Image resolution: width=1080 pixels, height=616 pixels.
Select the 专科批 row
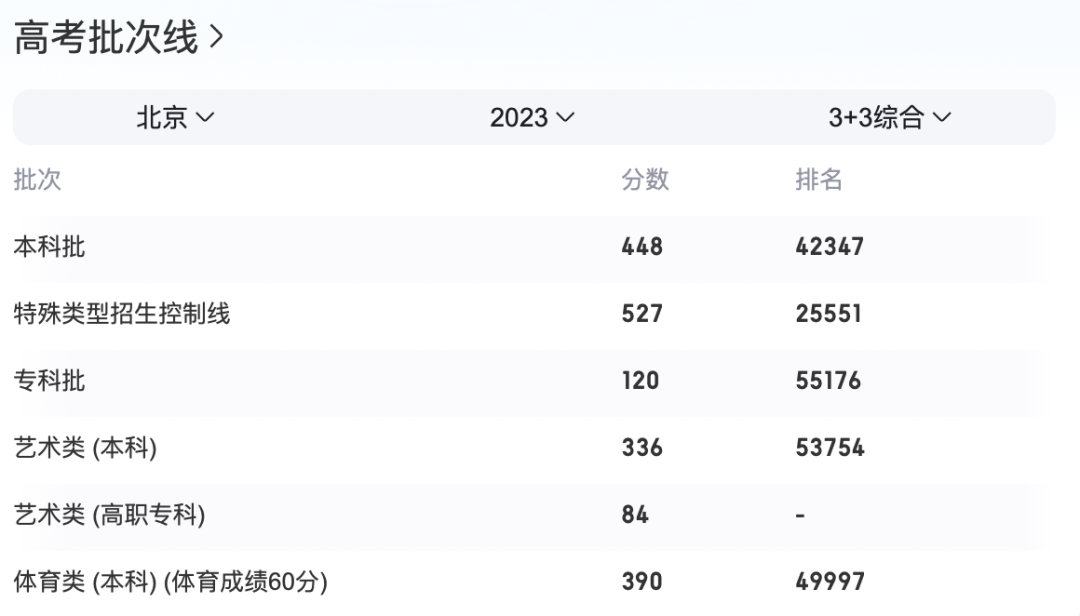point(49,381)
